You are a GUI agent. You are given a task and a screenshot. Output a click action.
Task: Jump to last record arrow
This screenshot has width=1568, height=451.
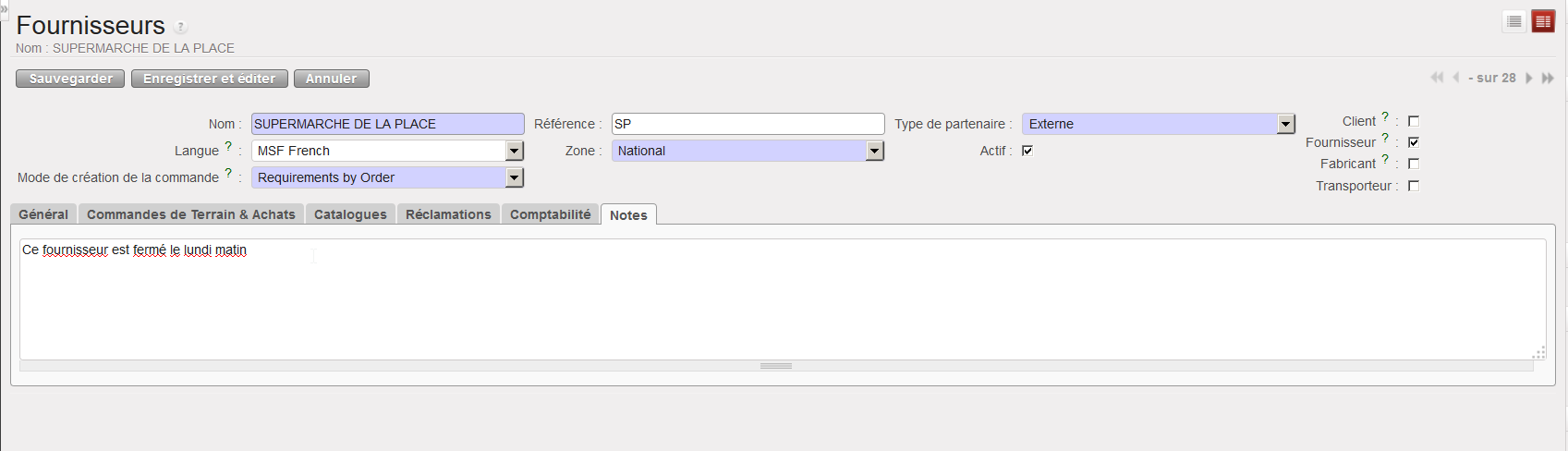1548,78
